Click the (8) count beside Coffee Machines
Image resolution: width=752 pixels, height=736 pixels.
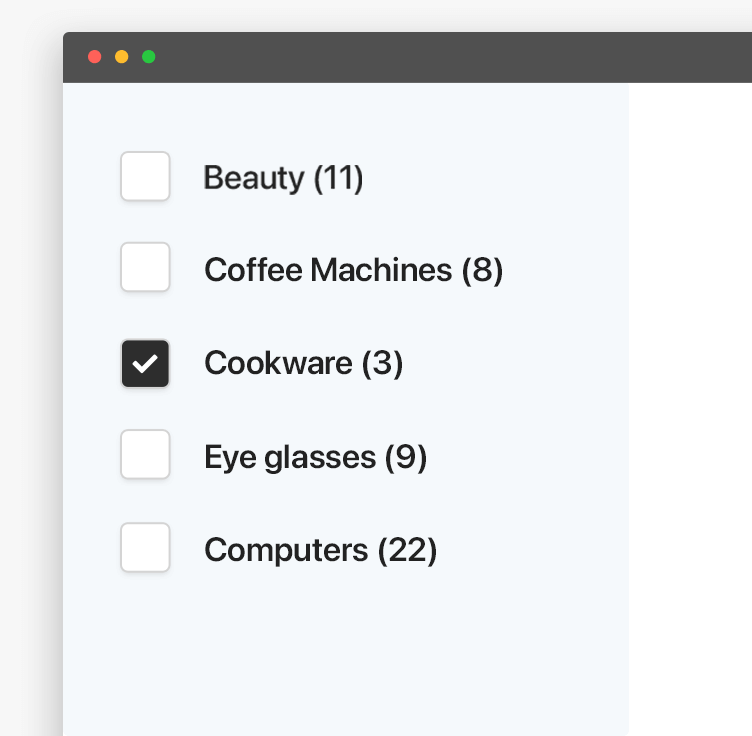tap(482, 270)
